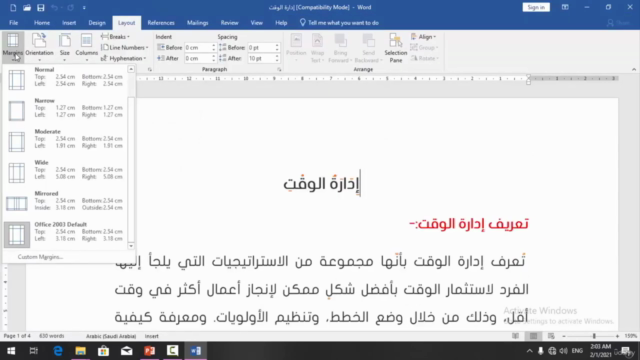
Task: Toggle the Insert mode status indicator
Action: click(x=151, y=336)
